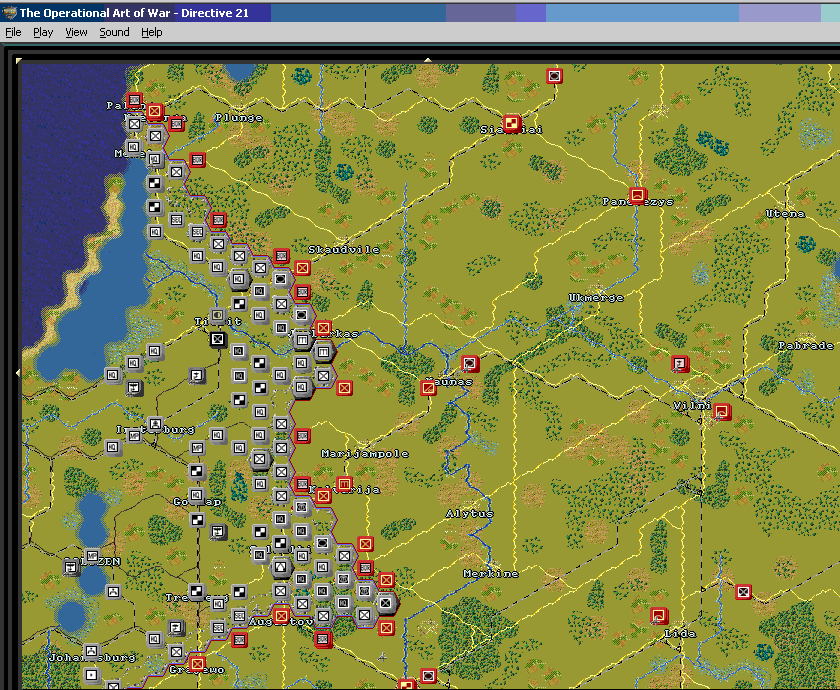Select red artillery unit at Kalvarija
840x690 pixels.
(344, 484)
